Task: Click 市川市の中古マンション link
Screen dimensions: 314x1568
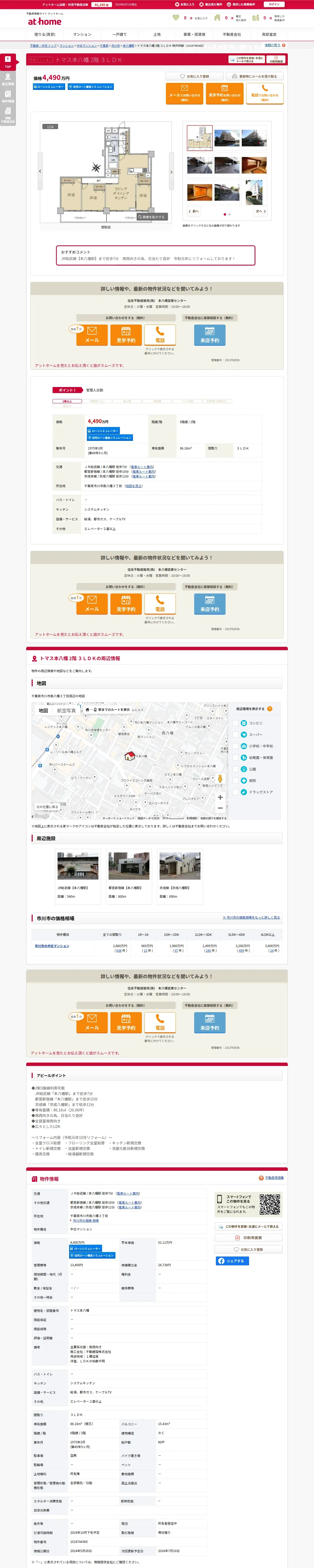Action: 52,946
